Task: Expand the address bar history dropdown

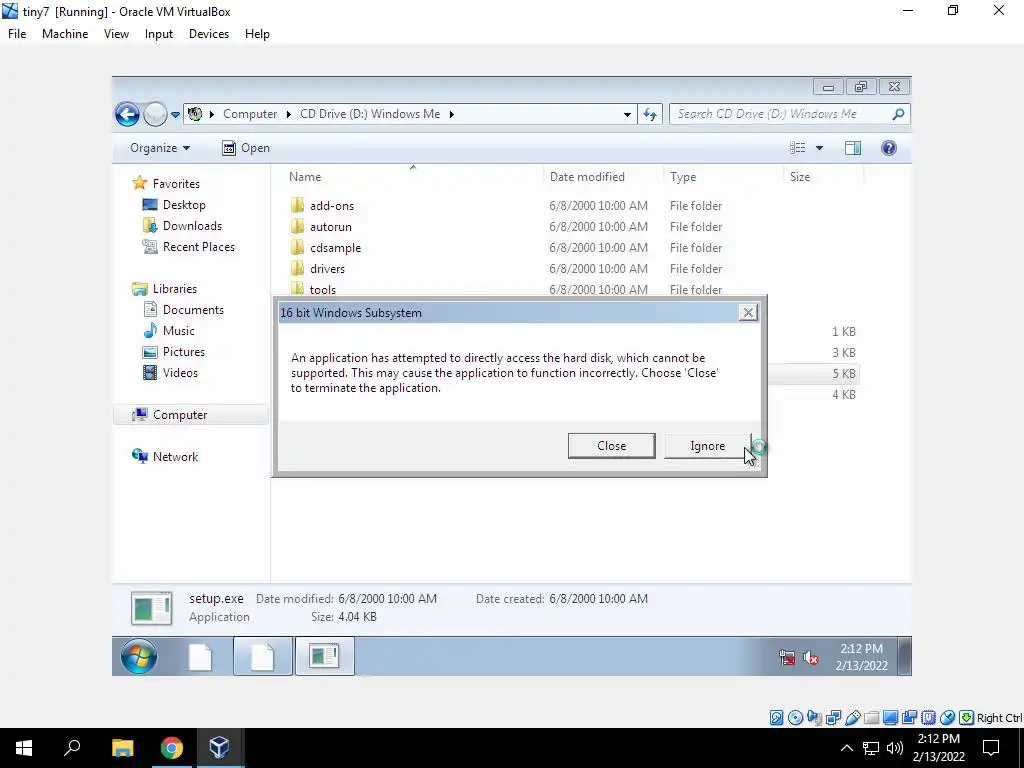Action: [x=627, y=114]
